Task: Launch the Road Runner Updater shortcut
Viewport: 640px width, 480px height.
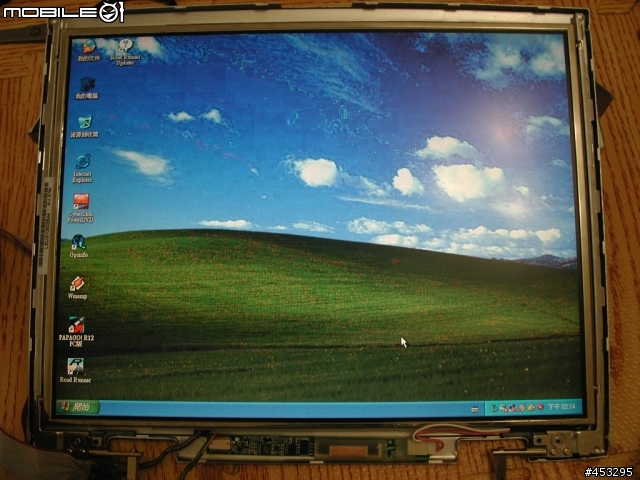Action: pos(126,52)
